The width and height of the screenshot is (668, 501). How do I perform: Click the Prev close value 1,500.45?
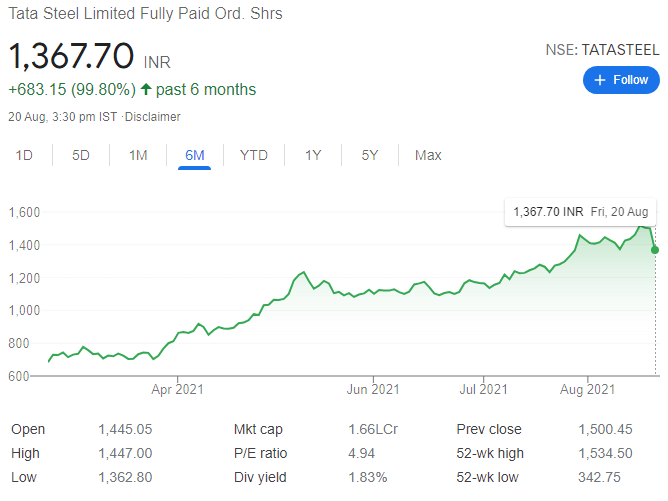coord(605,429)
